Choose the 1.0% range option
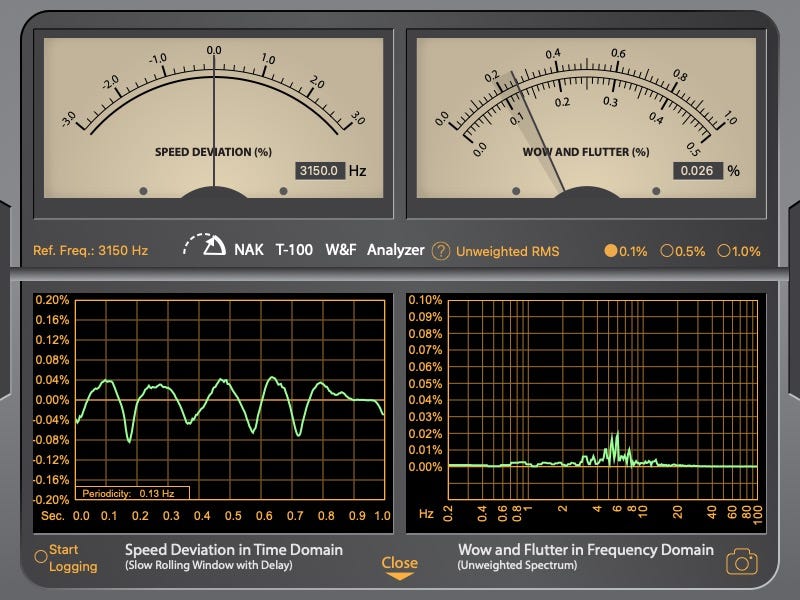Screen dimensions: 800x600 [x=724, y=251]
